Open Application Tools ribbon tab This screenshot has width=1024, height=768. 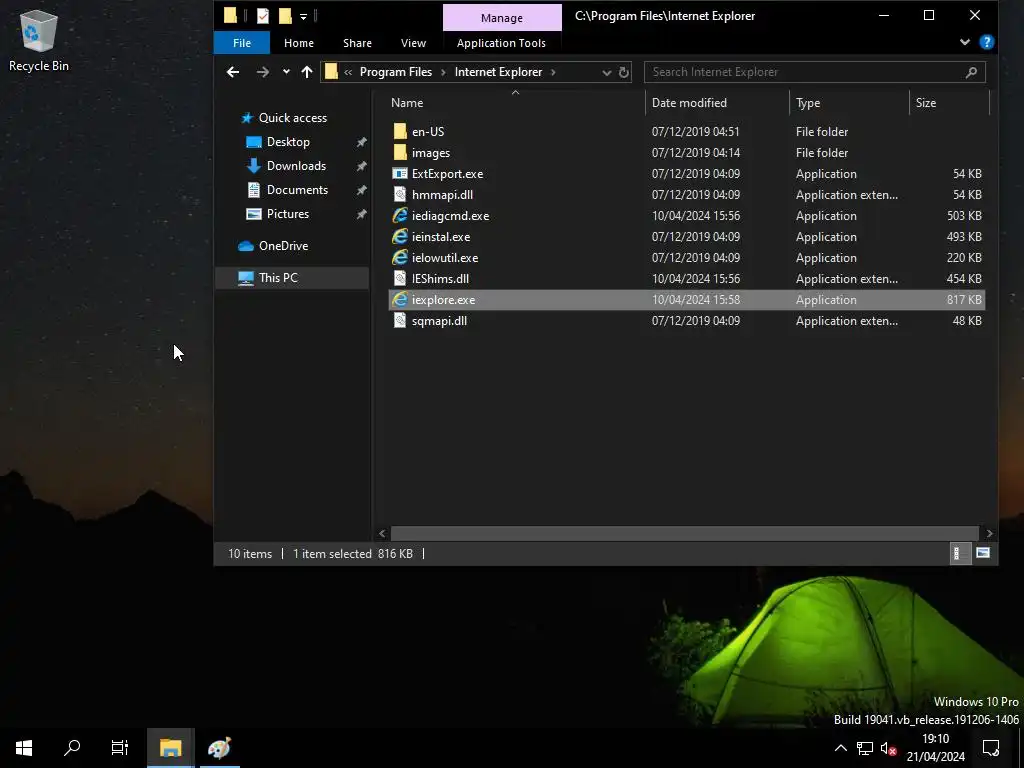501,43
